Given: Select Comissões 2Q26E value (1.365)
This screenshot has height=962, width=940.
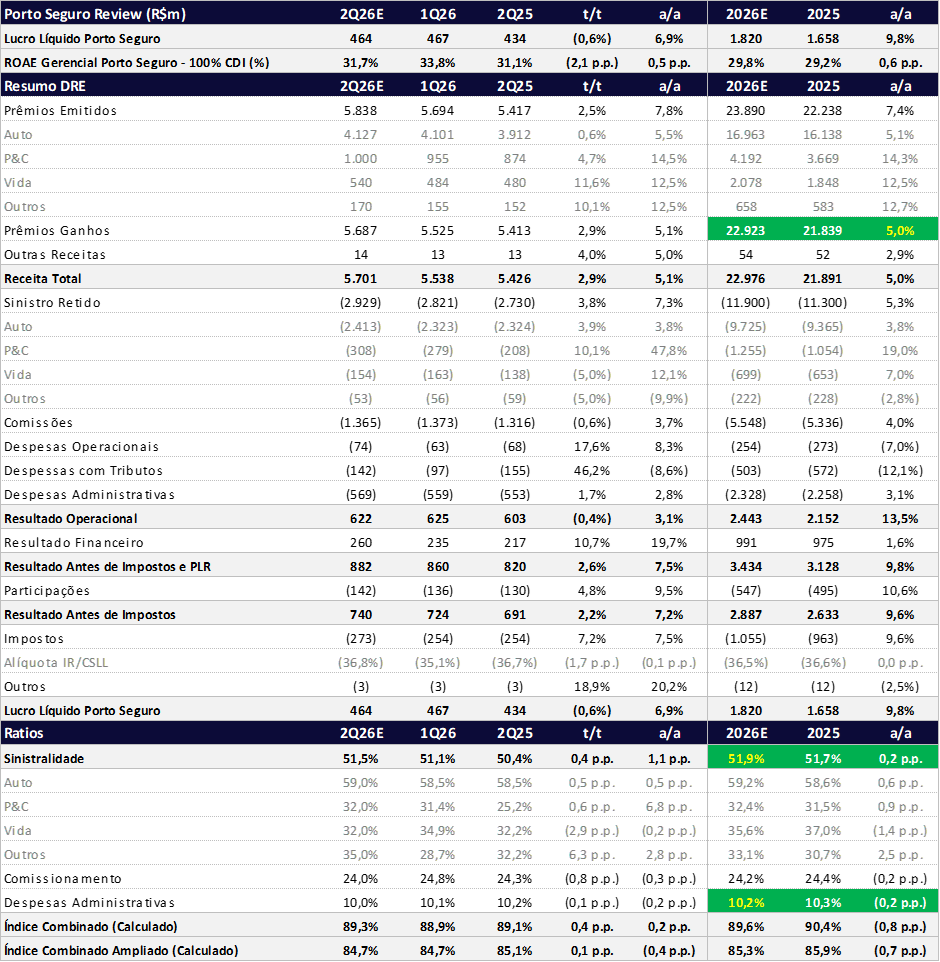Looking at the screenshot, I should pyautogui.click(x=361, y=423).
